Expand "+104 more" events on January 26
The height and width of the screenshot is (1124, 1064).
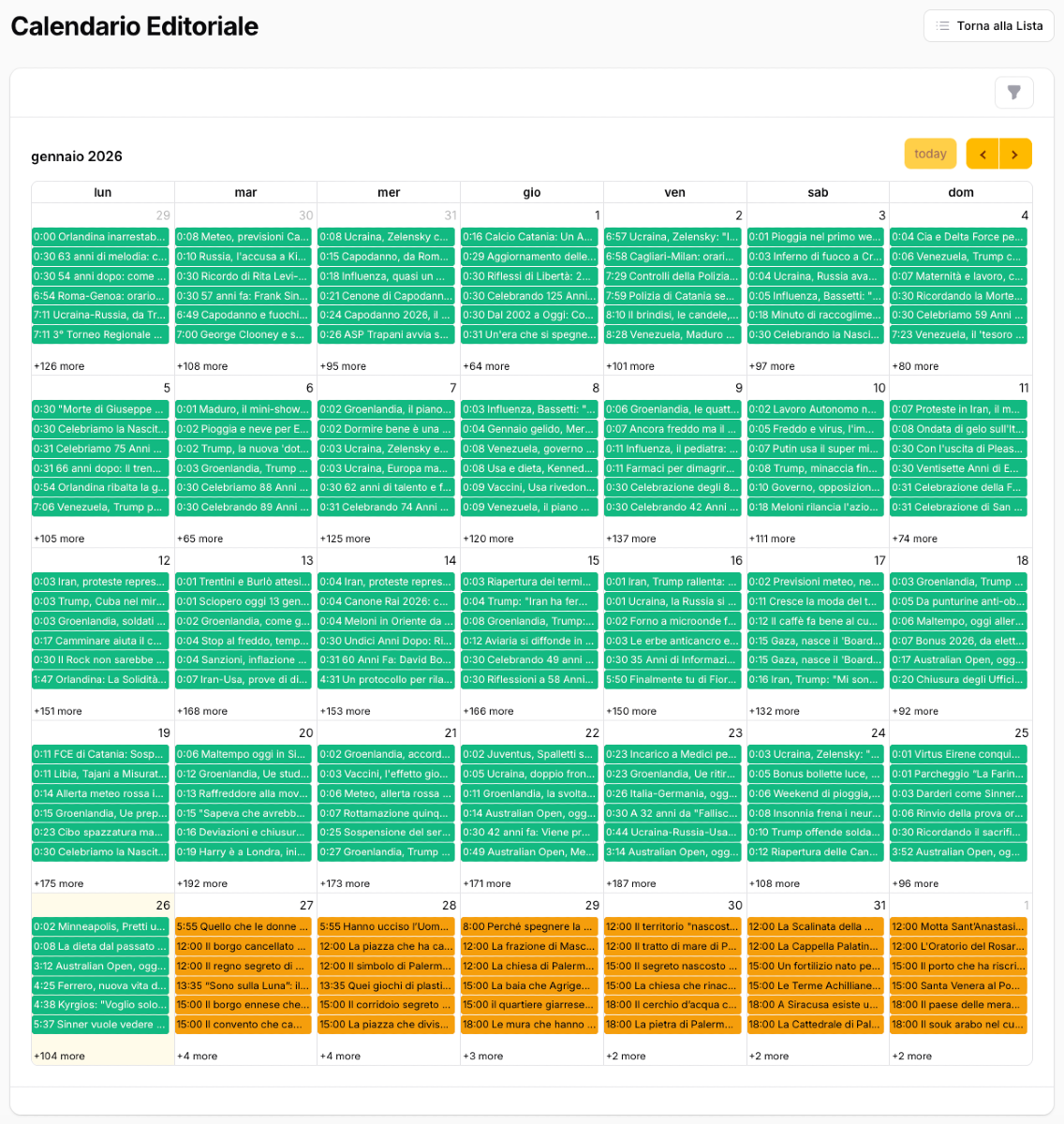tap(59, 1056)
